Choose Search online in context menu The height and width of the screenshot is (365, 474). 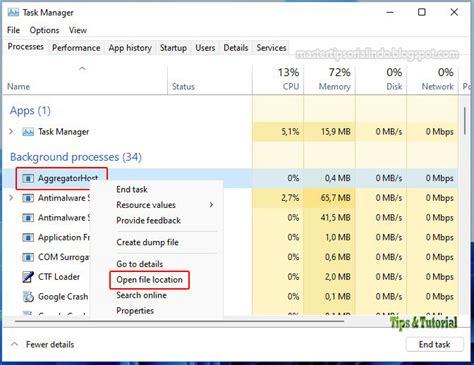click(141, 295)
